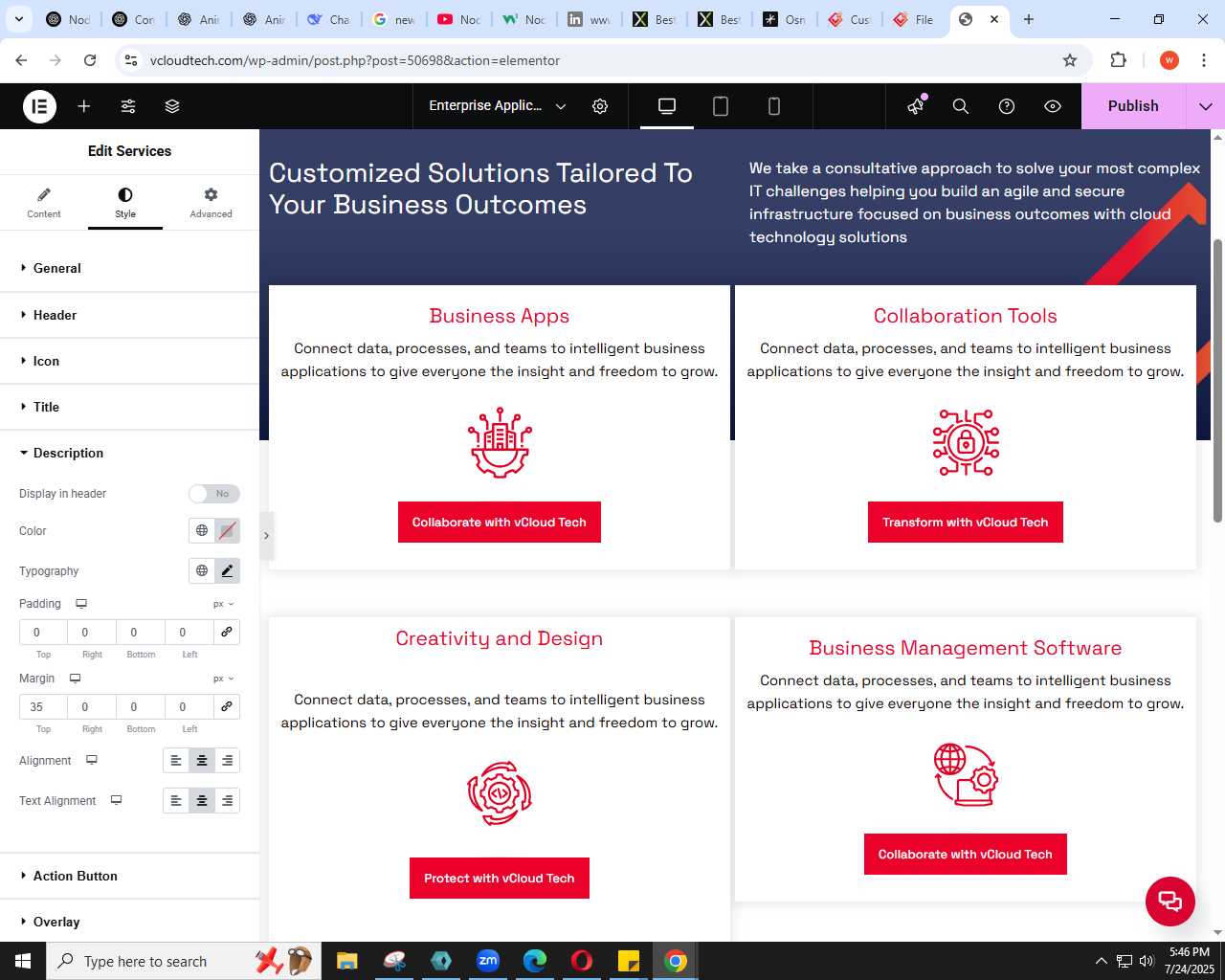Expand the General section
This screenshot has height=980, width=1225.
click(x=129, y=268)
